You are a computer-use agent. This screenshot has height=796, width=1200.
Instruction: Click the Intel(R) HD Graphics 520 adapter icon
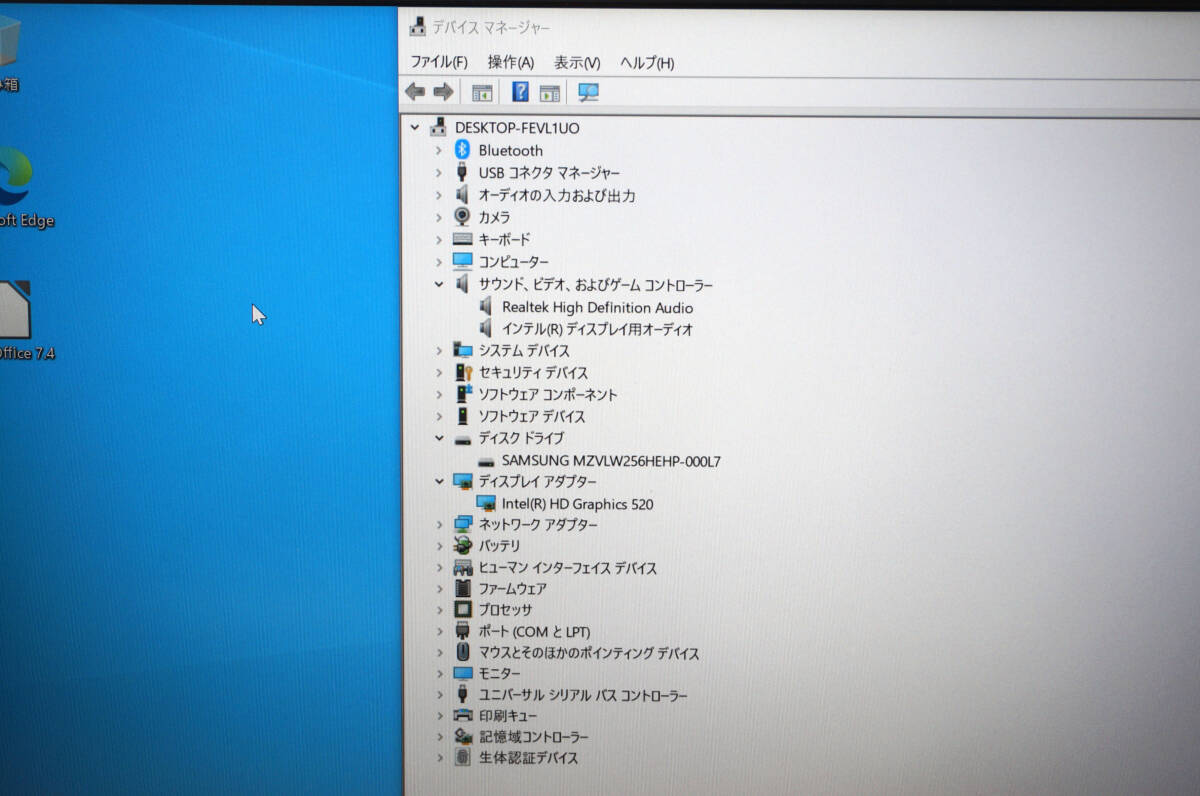[486, 503]
